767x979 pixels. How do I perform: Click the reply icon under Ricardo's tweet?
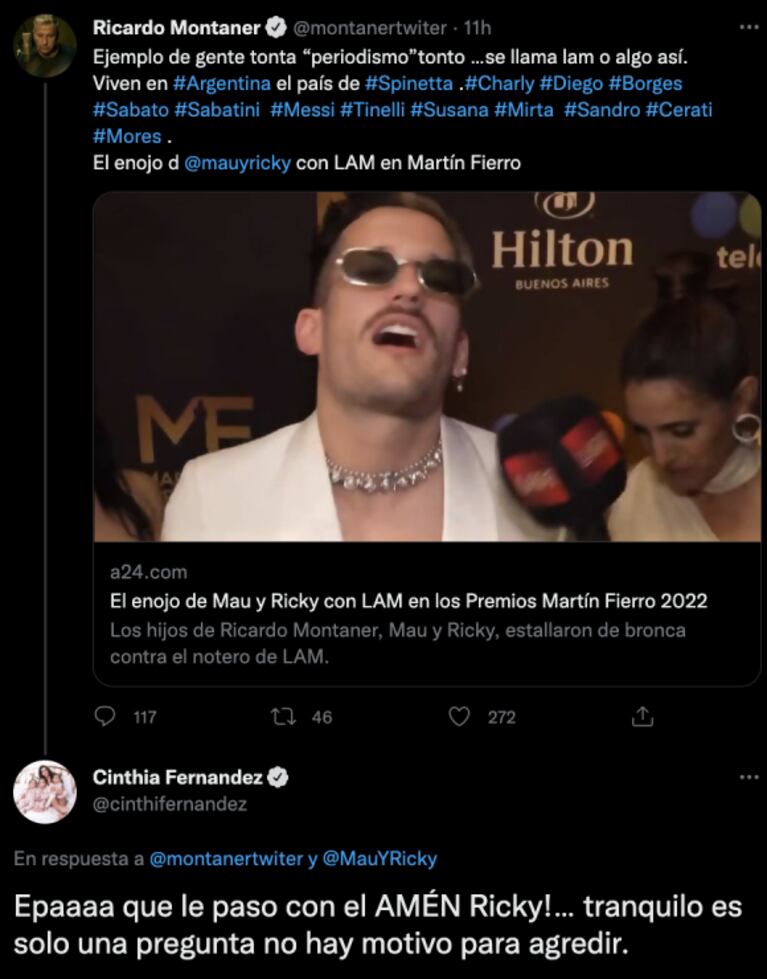point(104,716)
